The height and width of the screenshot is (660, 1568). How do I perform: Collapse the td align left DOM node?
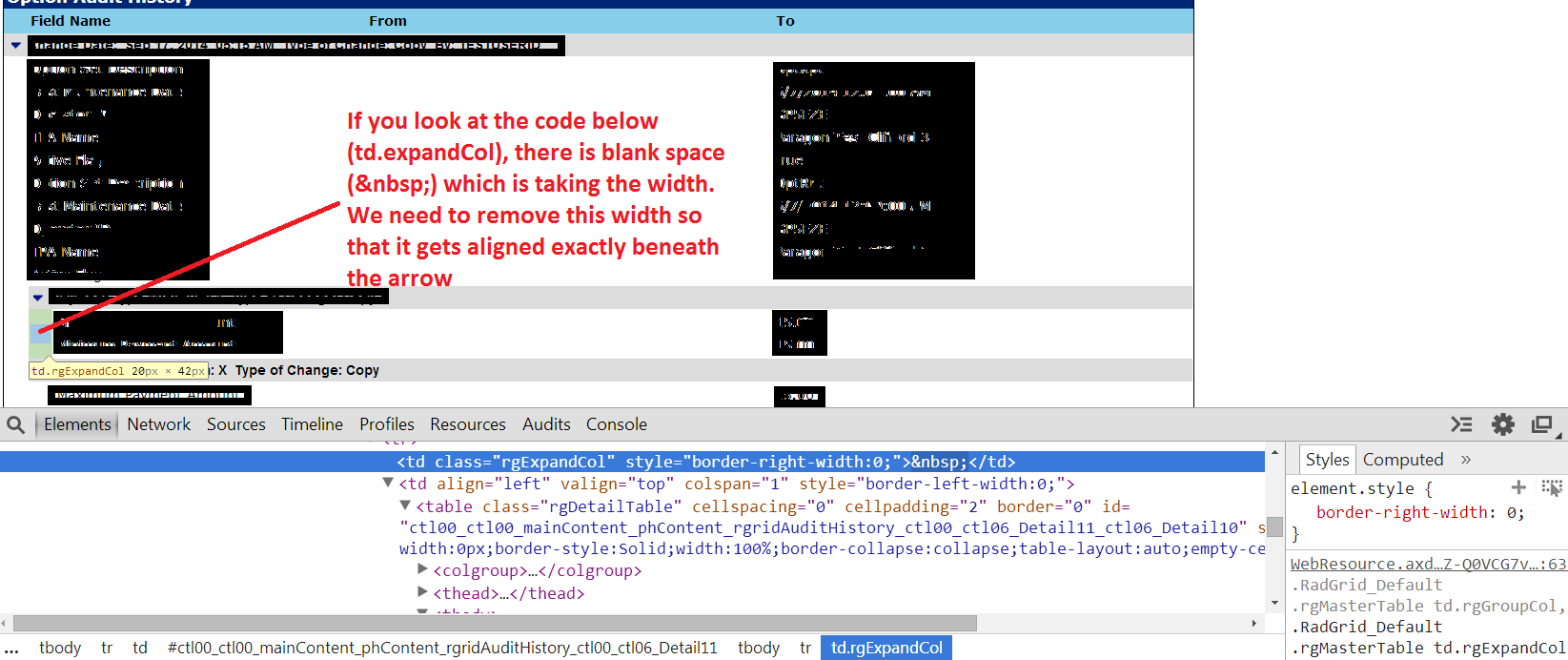pos(388,483)
